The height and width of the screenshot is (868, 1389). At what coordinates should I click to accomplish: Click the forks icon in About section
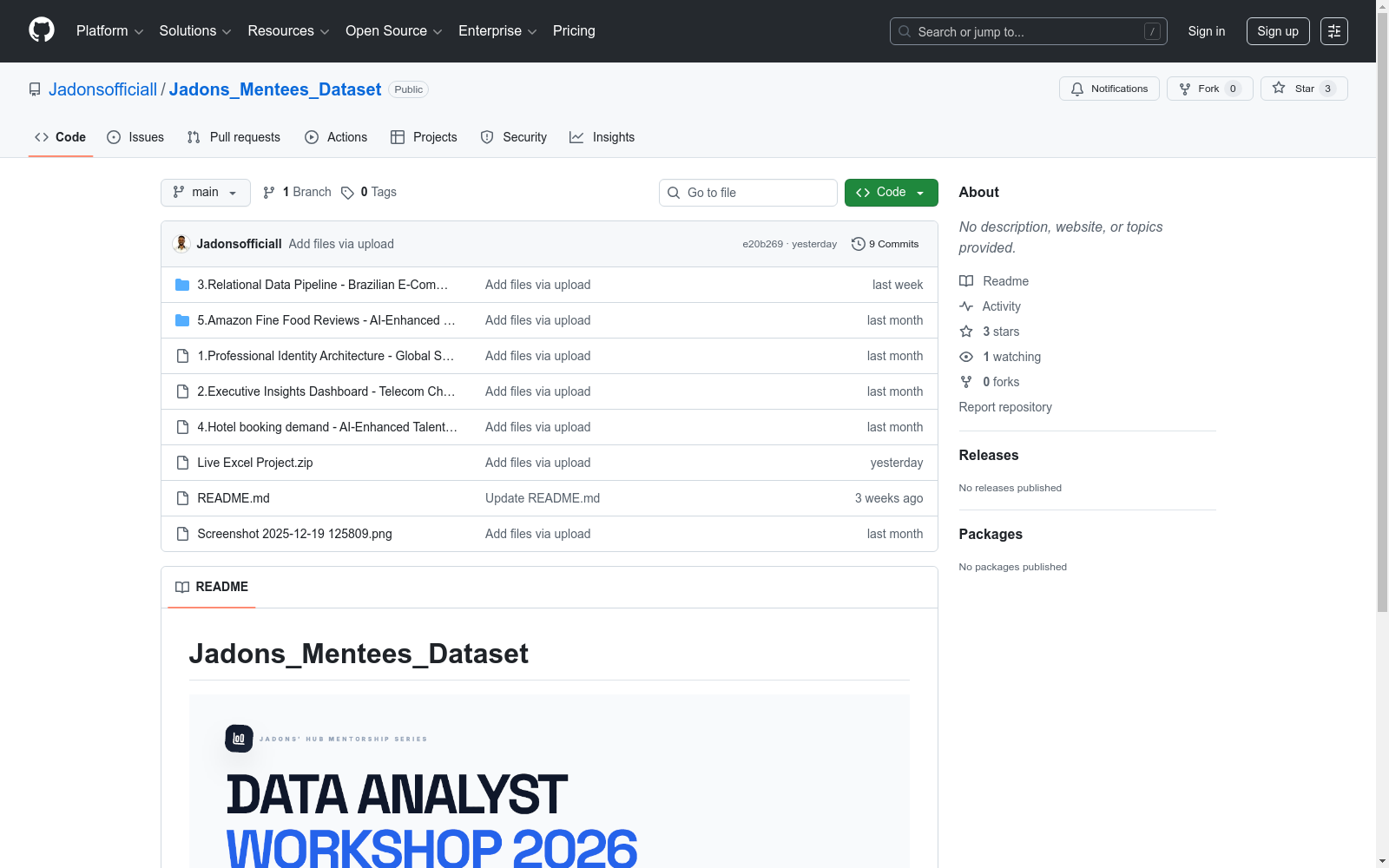coord(966,382)
